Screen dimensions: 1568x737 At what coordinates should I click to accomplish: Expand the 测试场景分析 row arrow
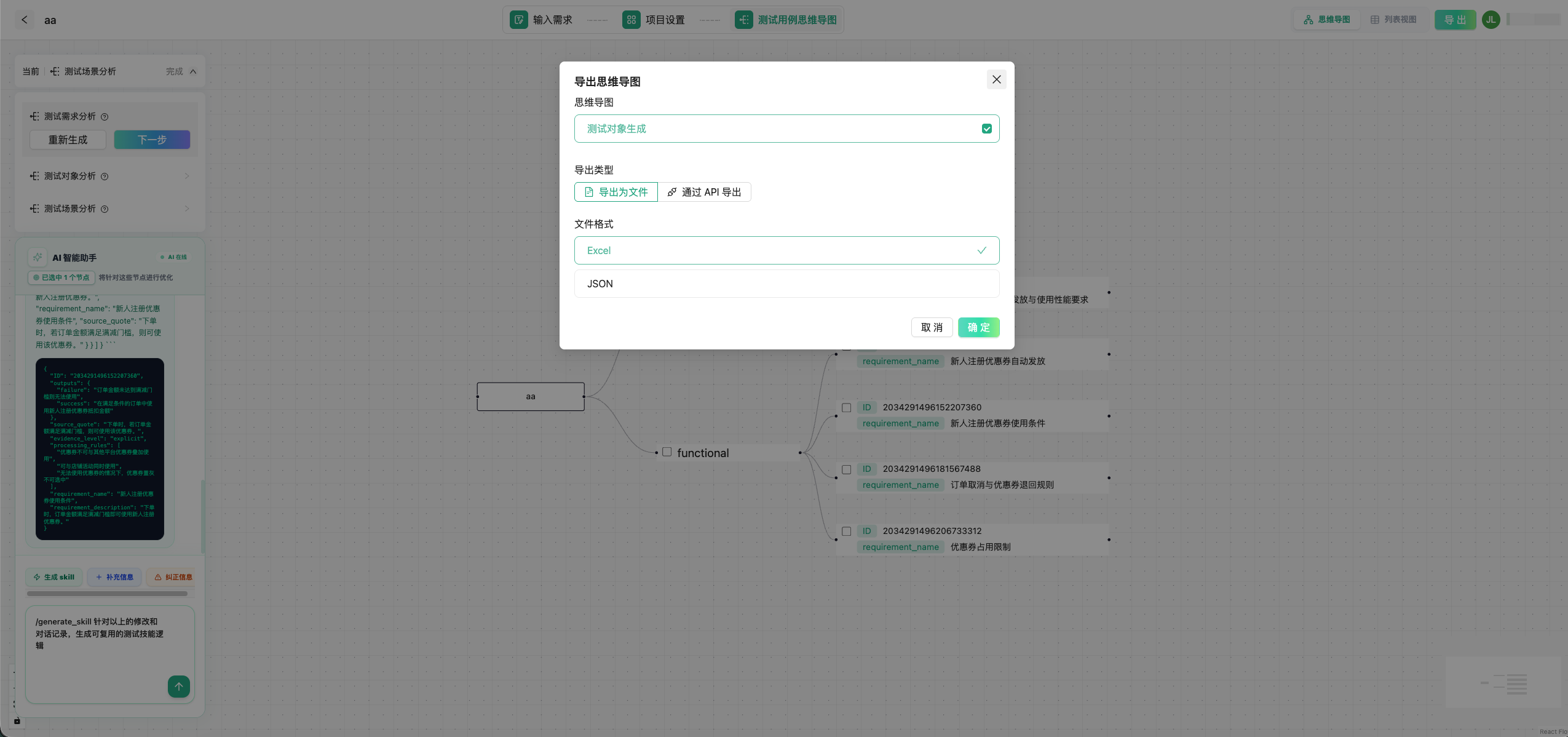pos(187,209)
